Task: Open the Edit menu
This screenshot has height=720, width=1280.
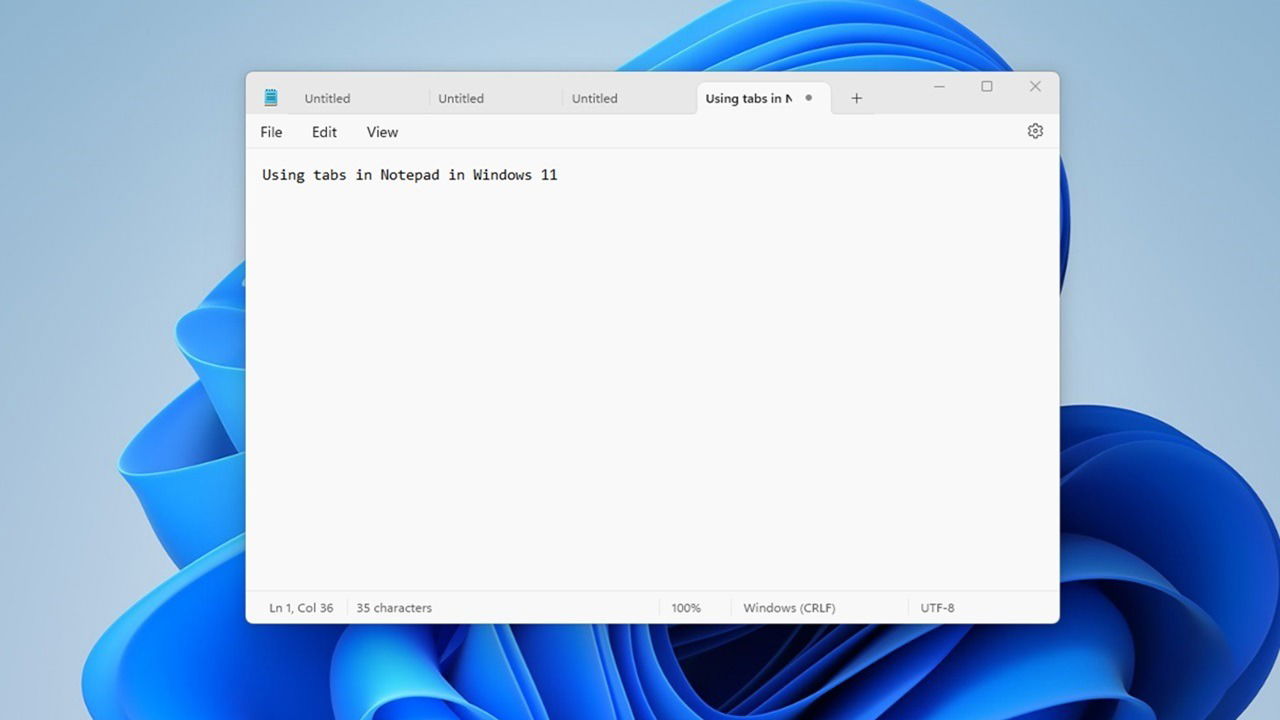Action: pos(323,131)
